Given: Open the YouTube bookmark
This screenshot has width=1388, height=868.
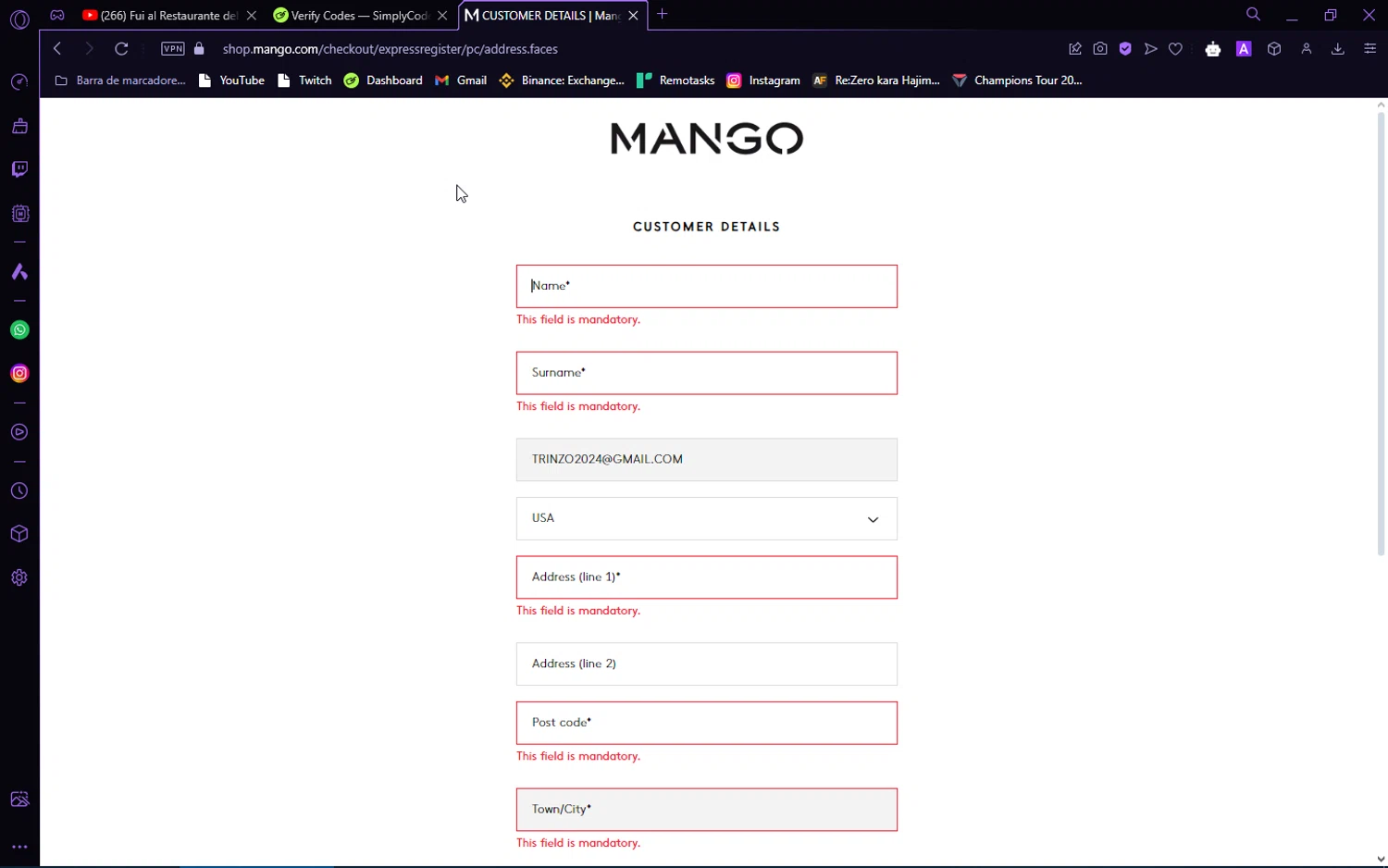Looking at the screenshot, I should pyautogui.click(x=232, y=81).
